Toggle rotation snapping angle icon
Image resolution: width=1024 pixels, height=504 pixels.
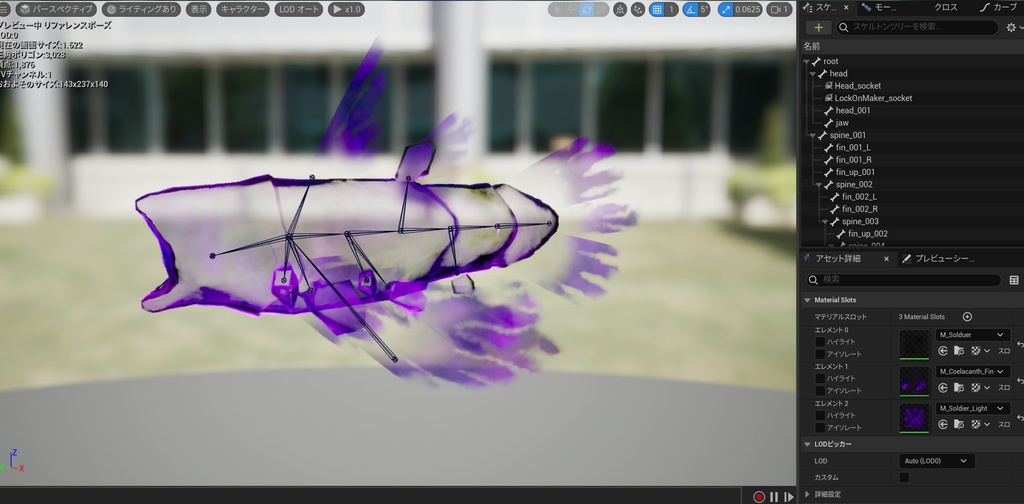point(690,10)
